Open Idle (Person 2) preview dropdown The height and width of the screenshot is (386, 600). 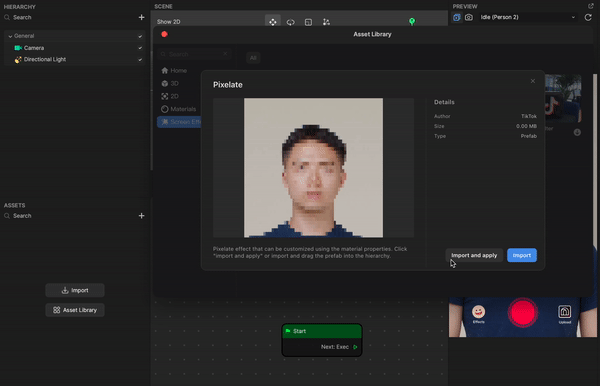[x=527, y=17]
